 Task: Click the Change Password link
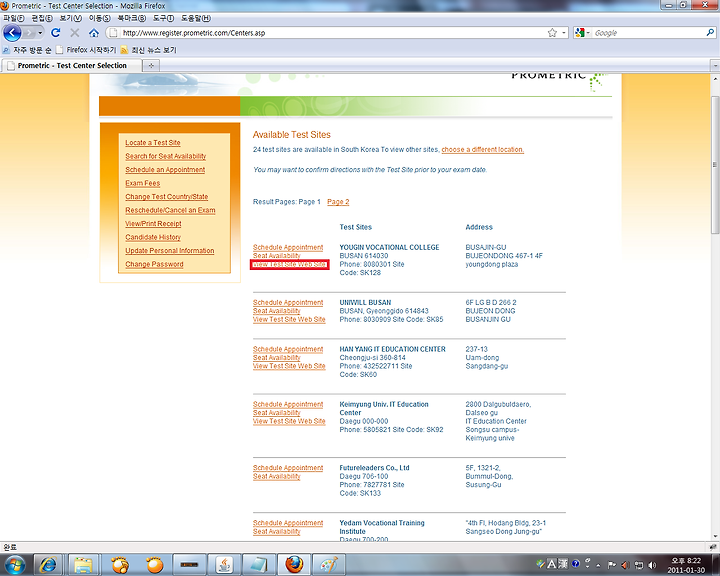pos(154,264)
